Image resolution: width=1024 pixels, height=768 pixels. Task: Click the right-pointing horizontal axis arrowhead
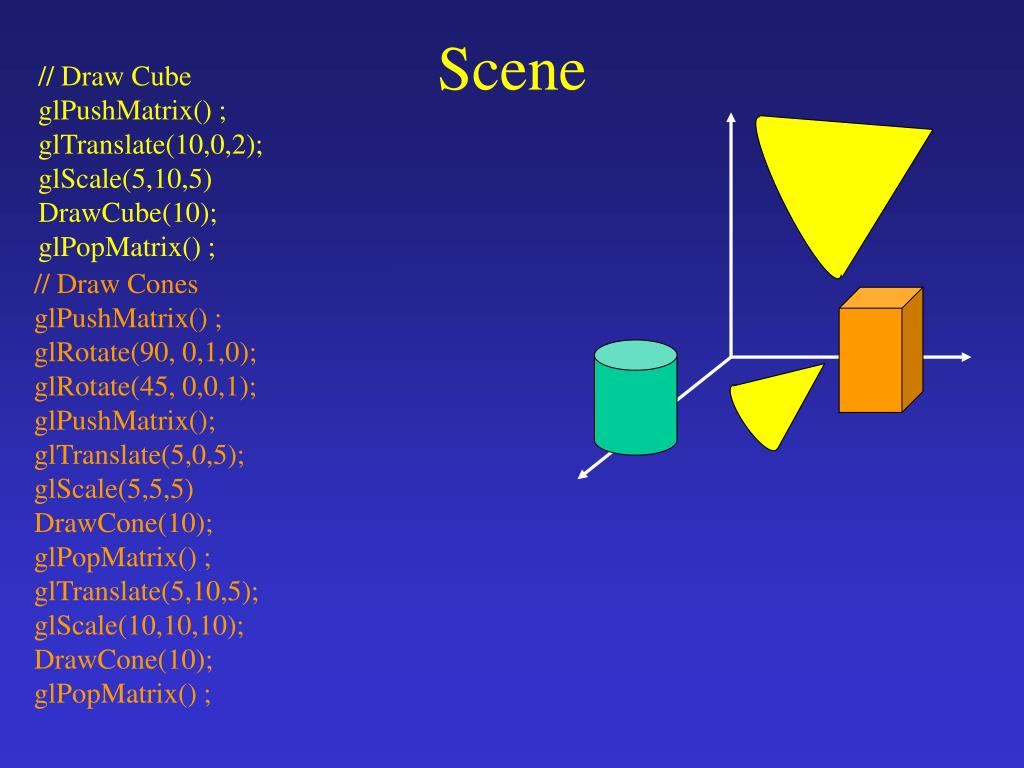pyautogui.click(x=967, y=357)
